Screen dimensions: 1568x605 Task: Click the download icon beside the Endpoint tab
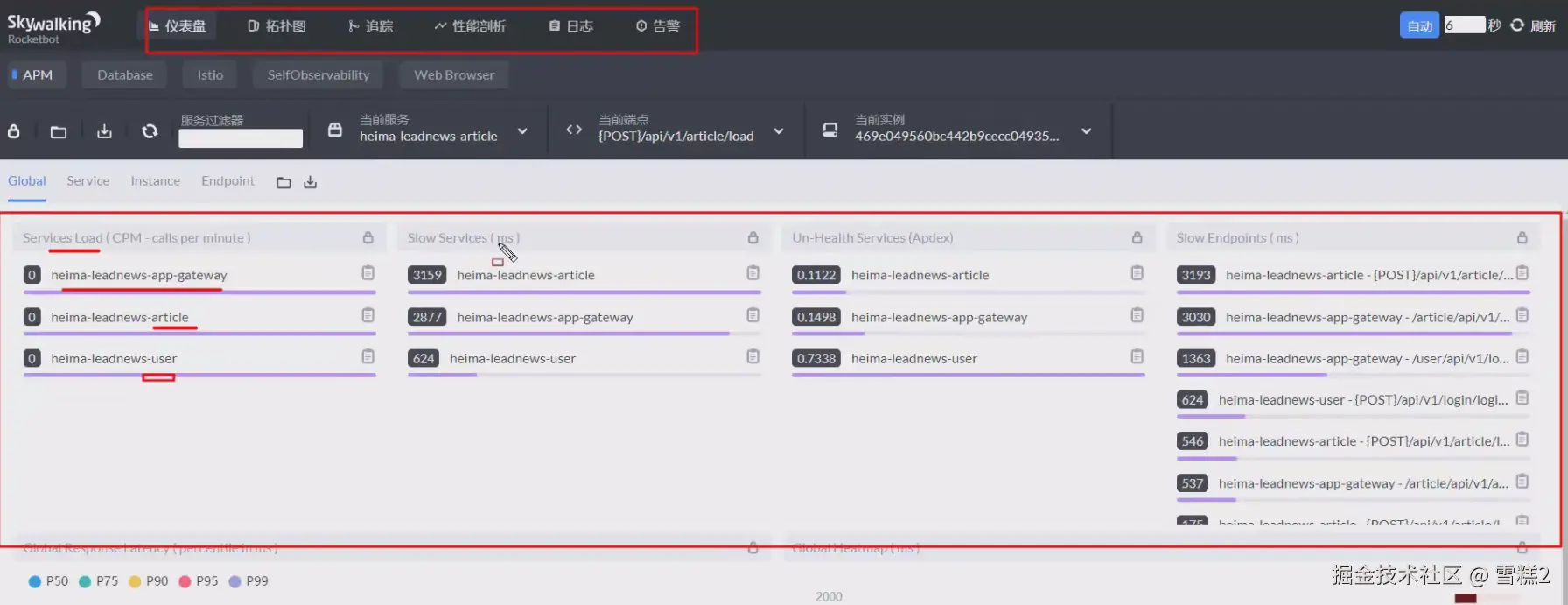[310, 182]
